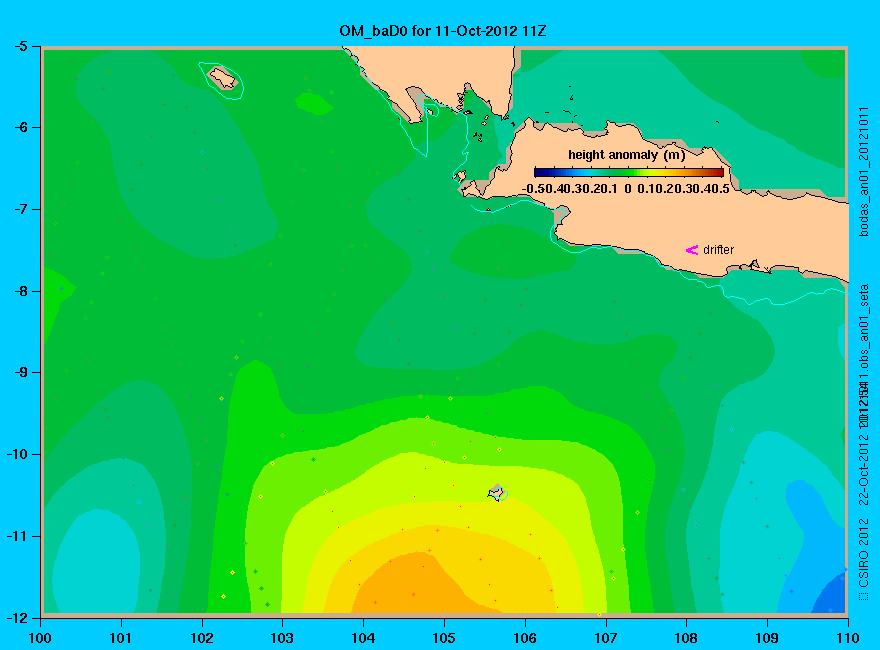880x650 pixels.
Task: Click the small island outlined in cyan near 102°E
Action: (223, 78)
